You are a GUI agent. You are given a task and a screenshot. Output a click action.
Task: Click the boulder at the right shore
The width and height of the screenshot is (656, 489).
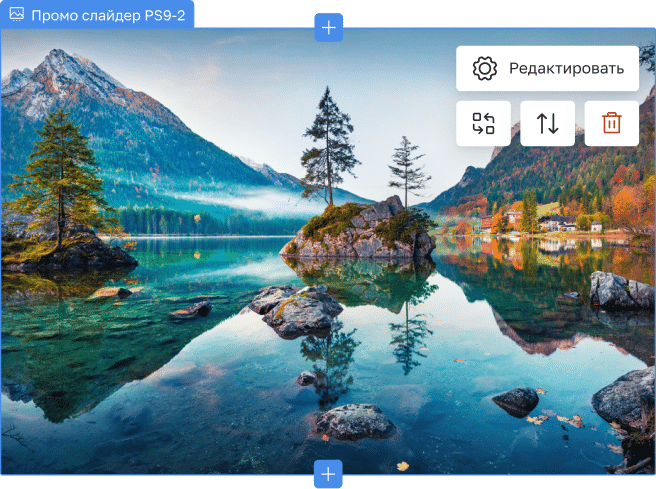[x=620, y=290]
